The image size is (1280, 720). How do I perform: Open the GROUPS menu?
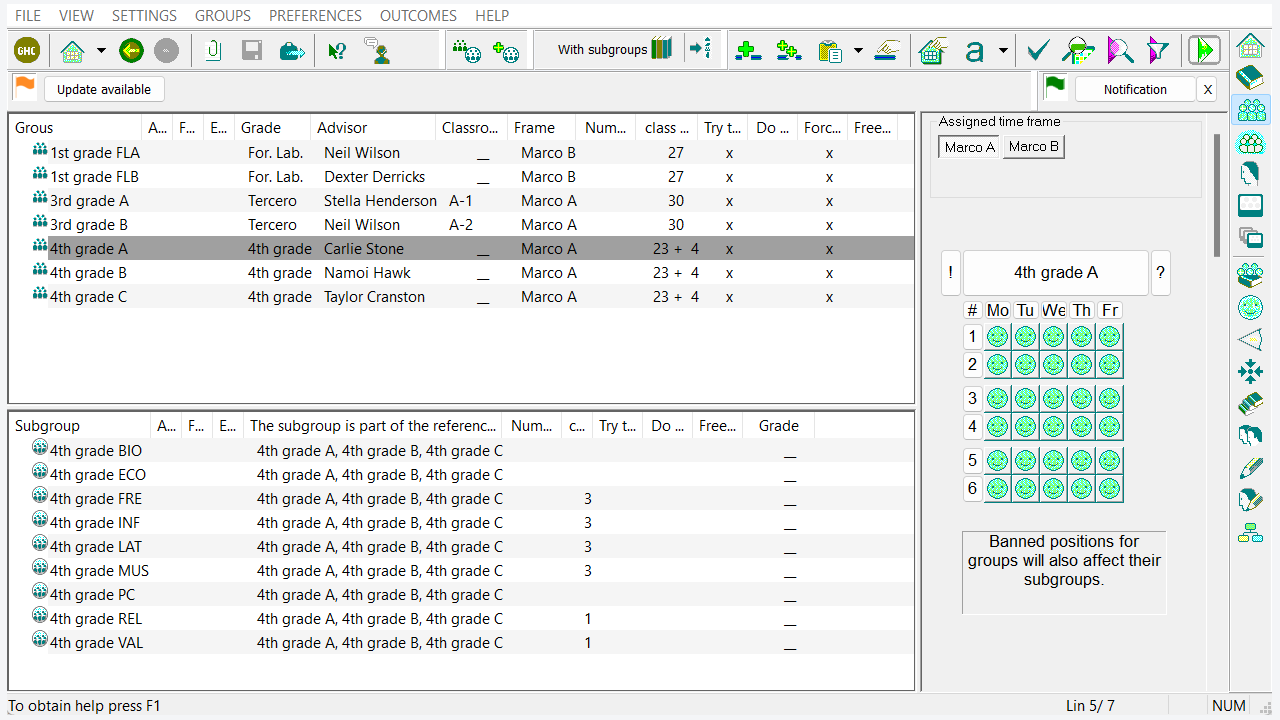(222, 15)
